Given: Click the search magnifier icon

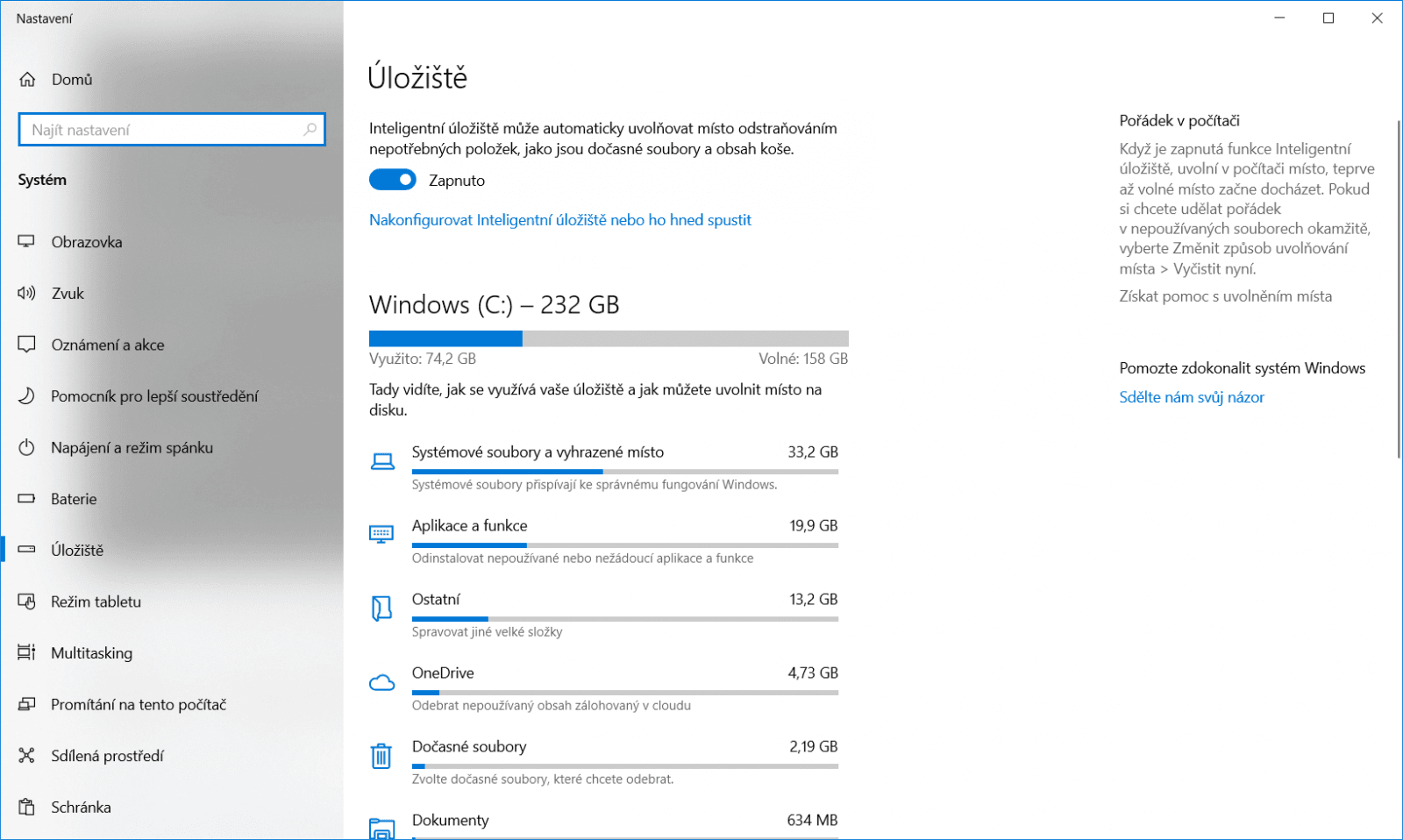Looking at the screenshot, I should pos(310,130).
